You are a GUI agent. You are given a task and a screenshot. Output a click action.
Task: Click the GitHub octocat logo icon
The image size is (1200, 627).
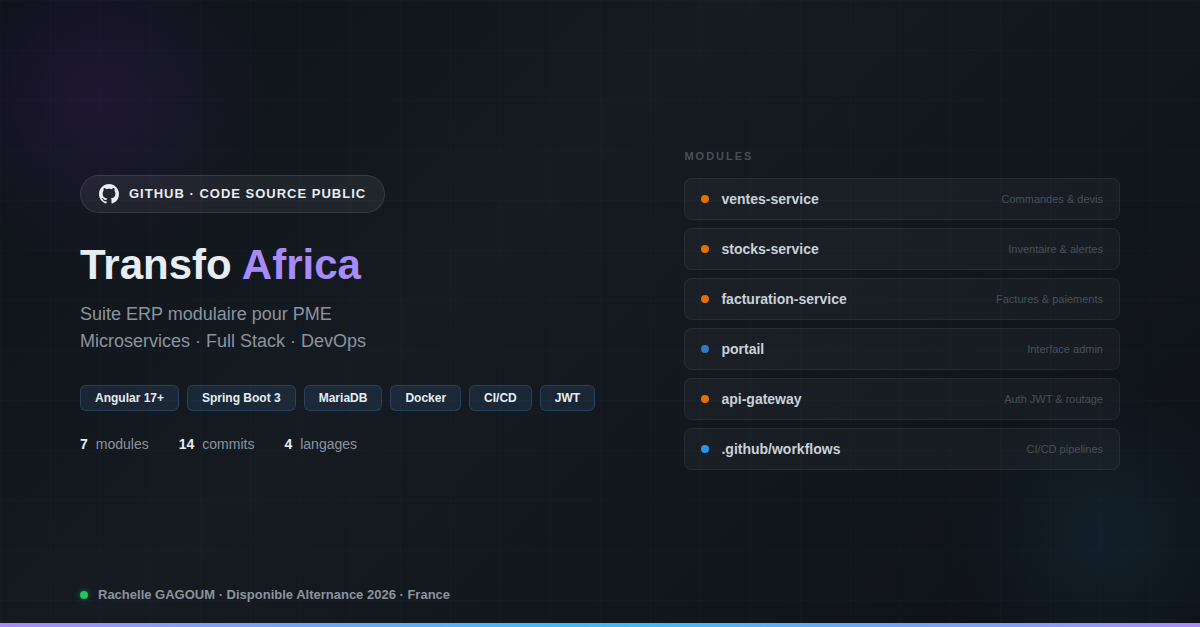109,194
